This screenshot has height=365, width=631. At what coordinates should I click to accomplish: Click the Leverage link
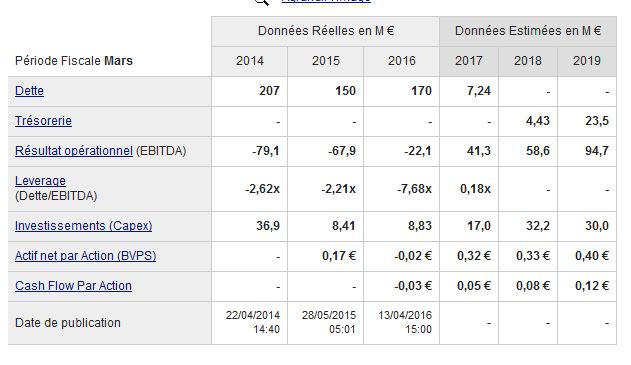point(40,181)
